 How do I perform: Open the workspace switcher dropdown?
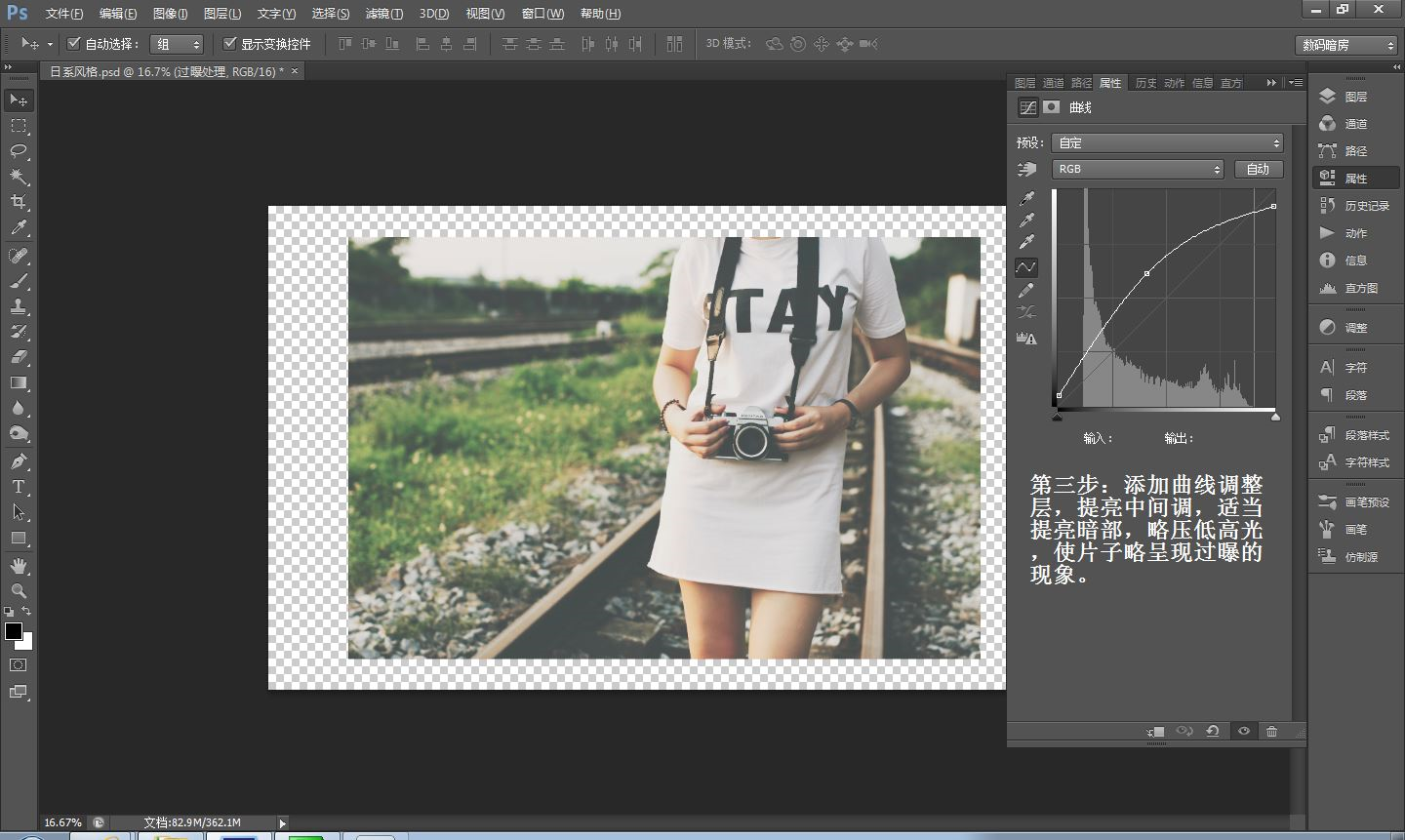[1348, 45]
